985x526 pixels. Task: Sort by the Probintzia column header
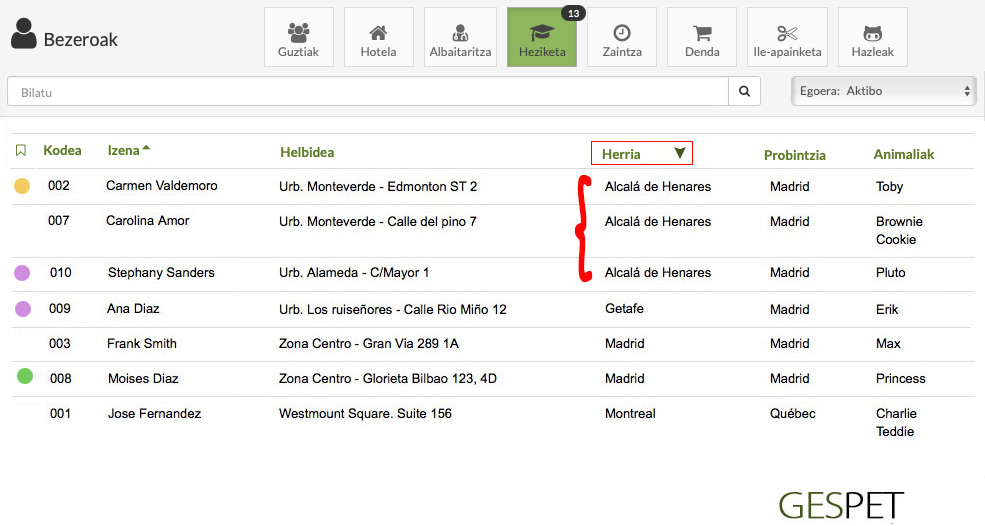795,155
